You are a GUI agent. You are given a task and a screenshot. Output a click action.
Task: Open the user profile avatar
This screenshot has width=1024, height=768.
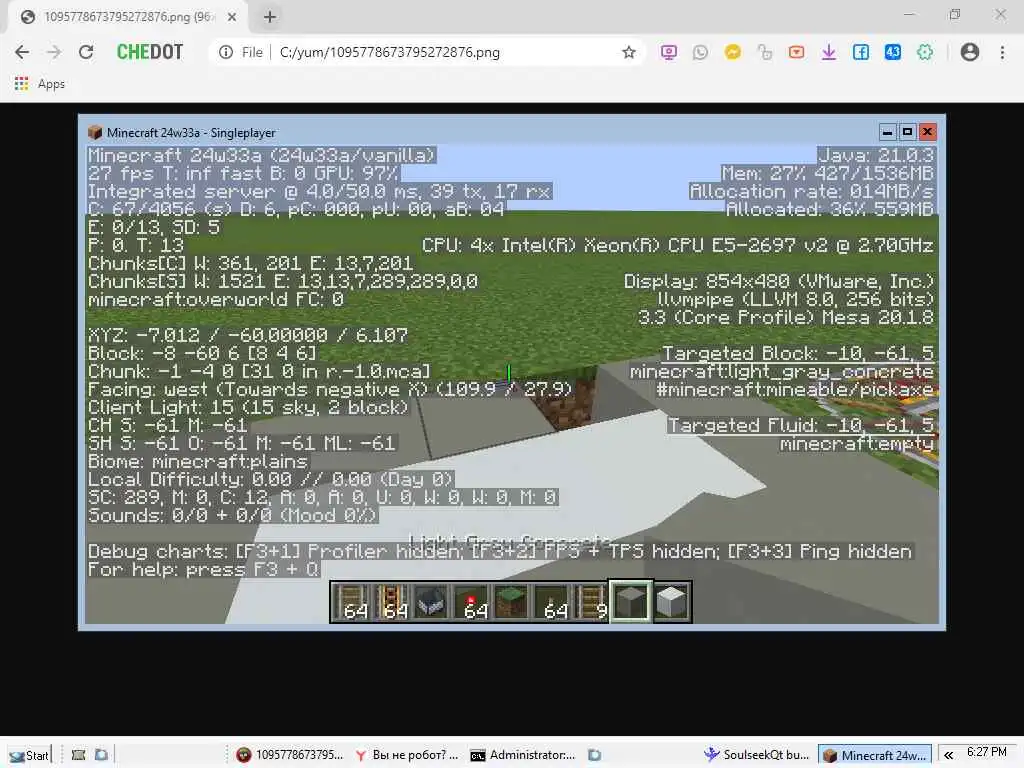(x=970, y=52)
